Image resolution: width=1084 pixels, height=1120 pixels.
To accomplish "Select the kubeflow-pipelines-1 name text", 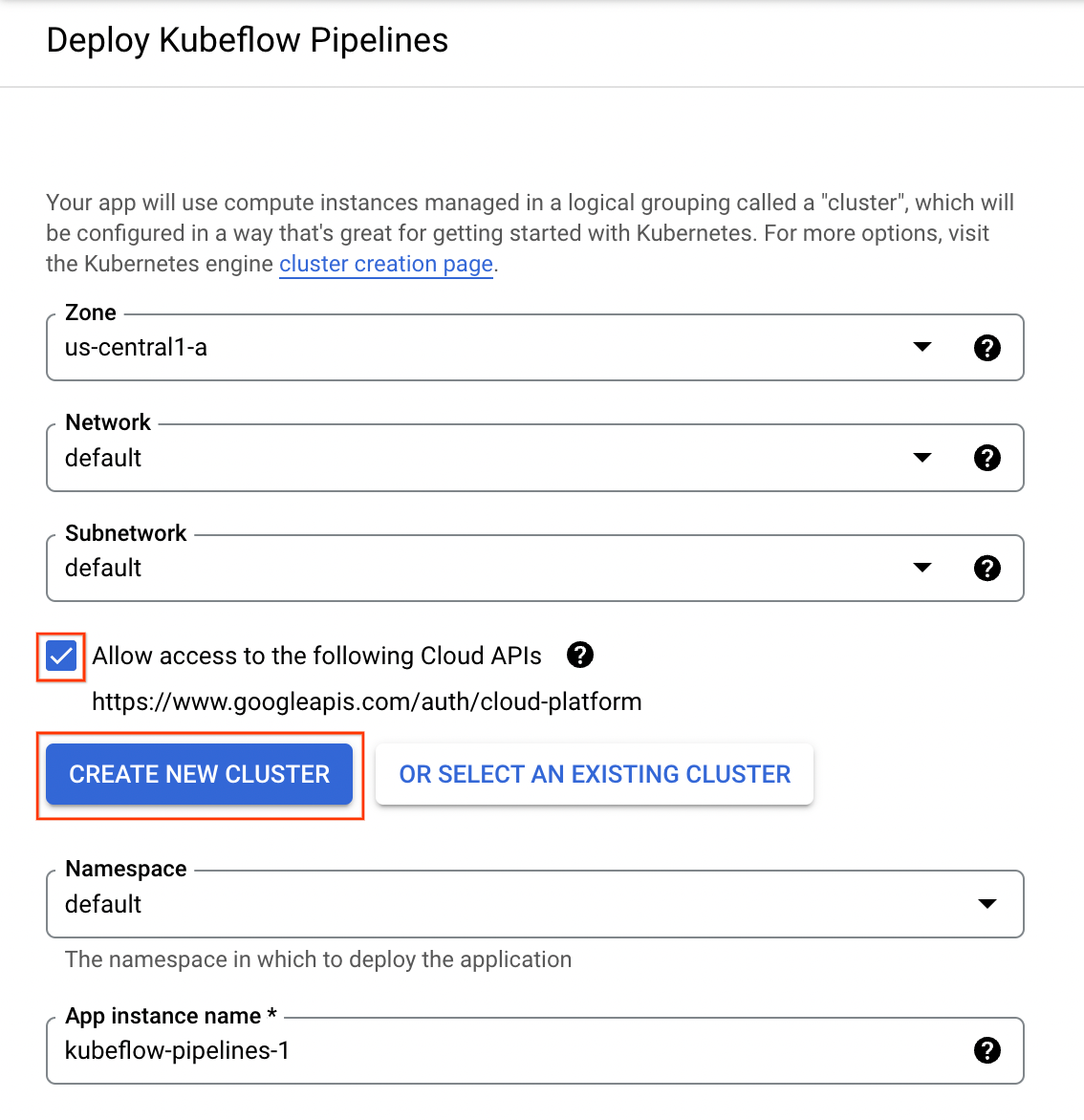I will tap(177, 1050).
